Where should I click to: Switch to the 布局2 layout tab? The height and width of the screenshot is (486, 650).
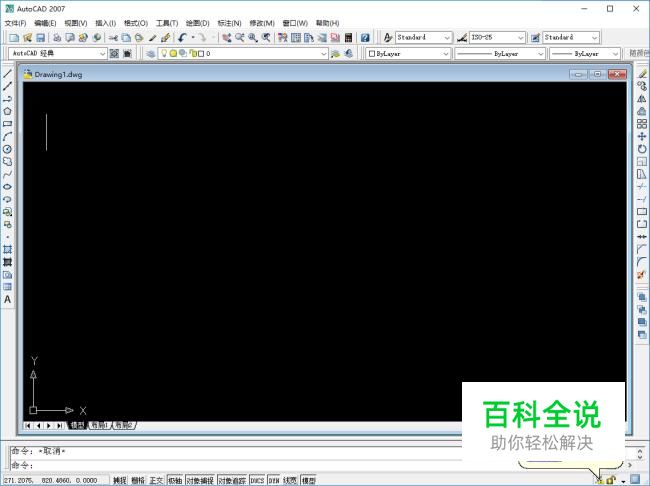[x=124, y=425]
